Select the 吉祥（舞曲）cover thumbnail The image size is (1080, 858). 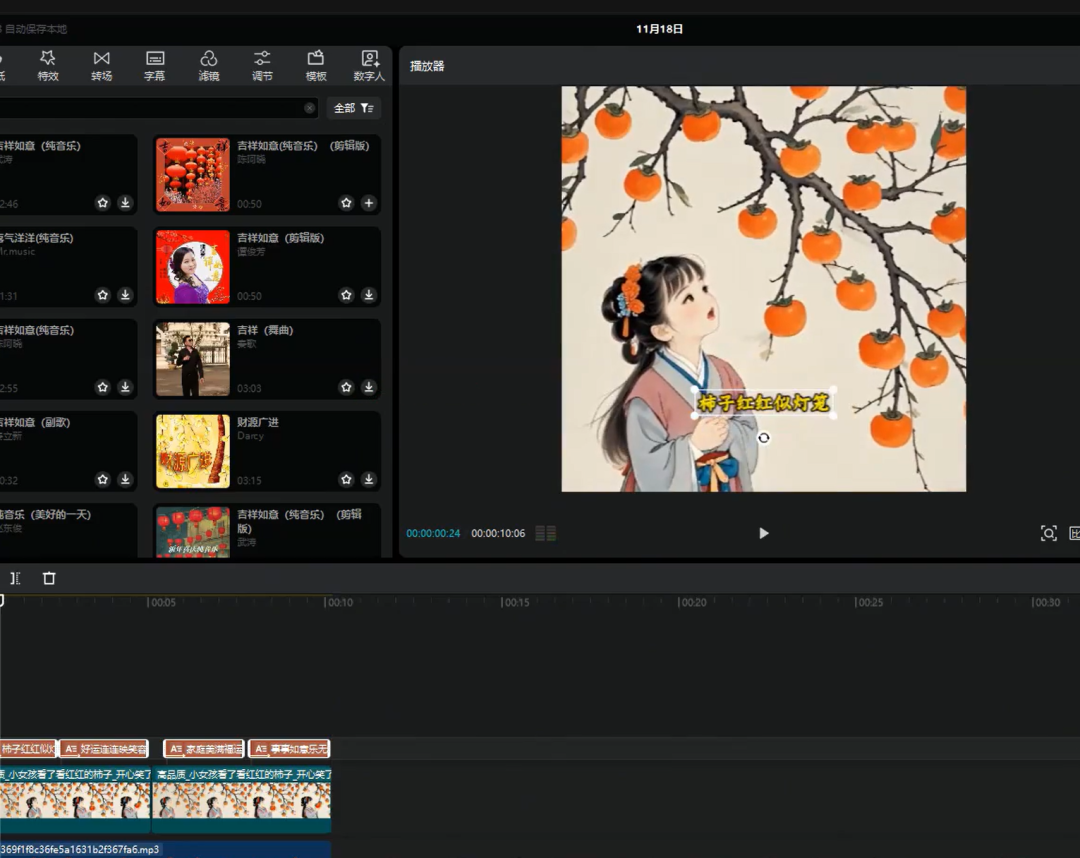point(193,359)
